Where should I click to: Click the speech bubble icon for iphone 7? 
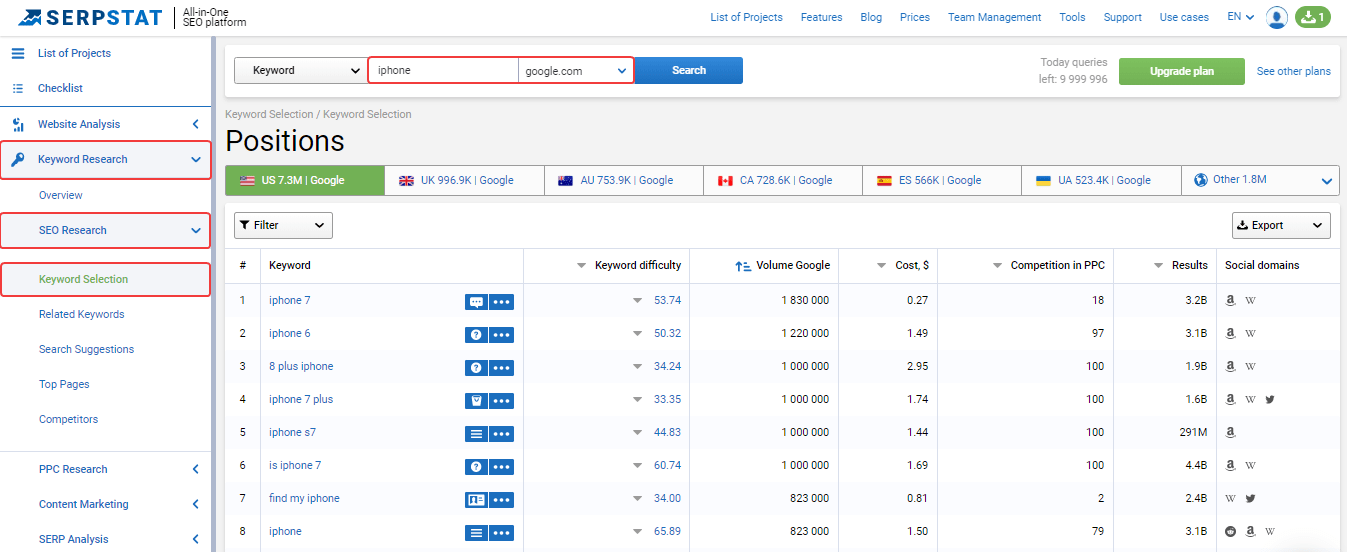[x=476, y=301]
